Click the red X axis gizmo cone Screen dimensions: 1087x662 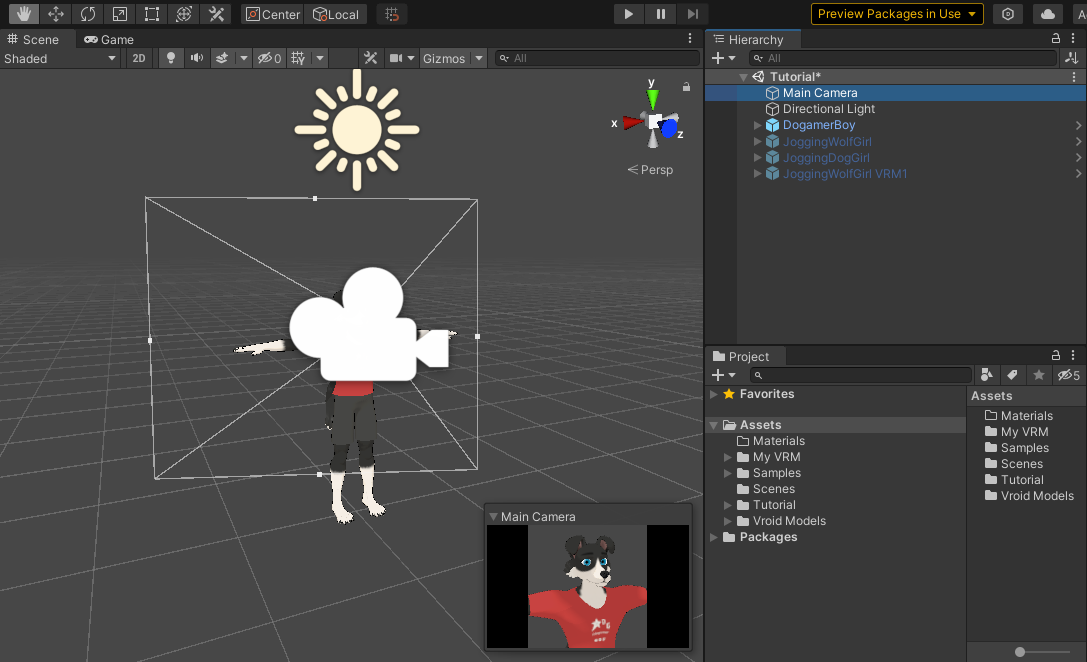(632, 123)
